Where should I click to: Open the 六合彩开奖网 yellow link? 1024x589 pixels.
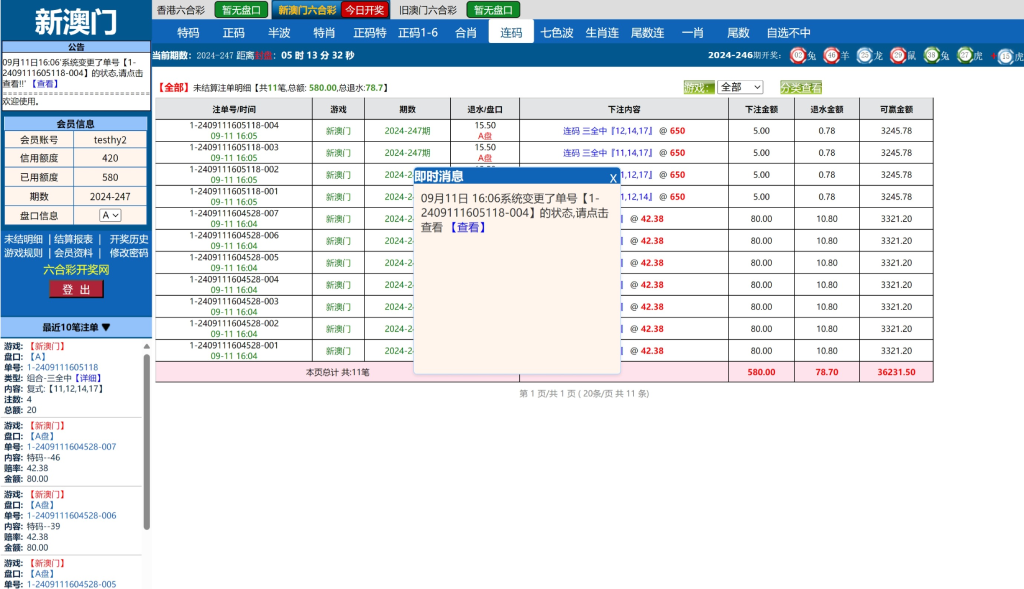pos(76,270)
